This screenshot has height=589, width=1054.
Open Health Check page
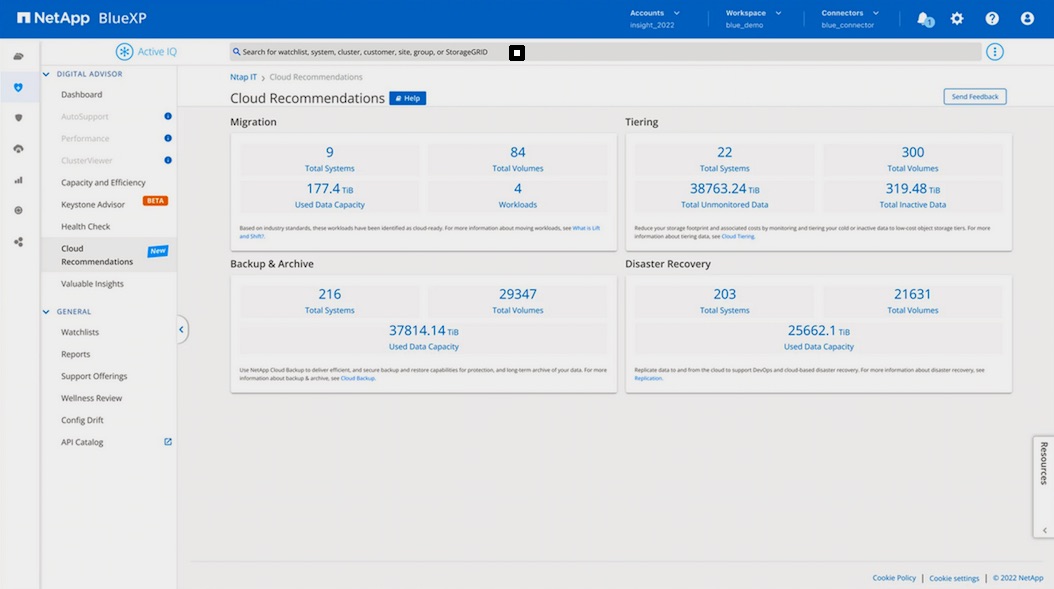[x=86, y=227]
